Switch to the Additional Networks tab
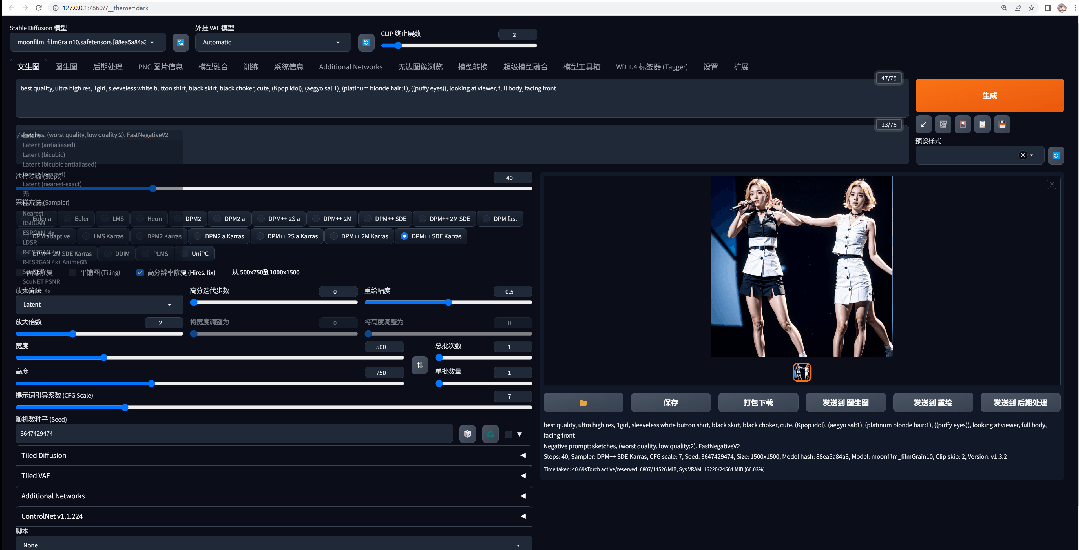Viewport: 1079px width, 550px height. coord(350,67)
